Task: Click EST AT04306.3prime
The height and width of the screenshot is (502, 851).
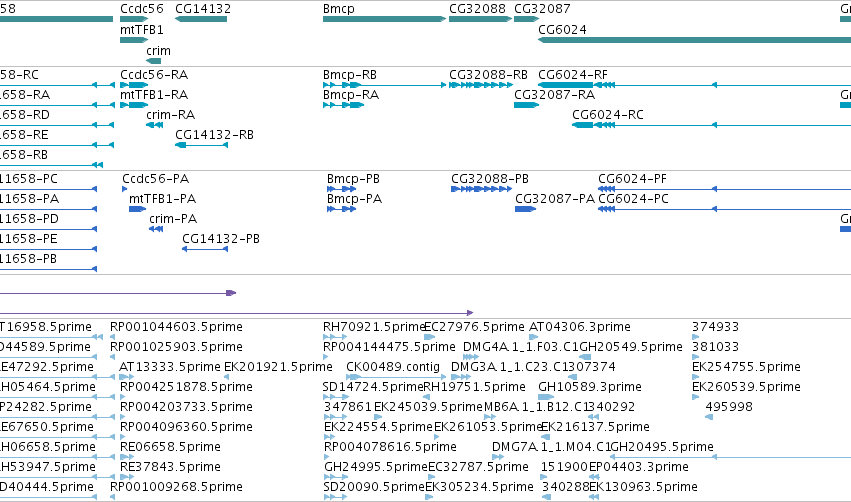Action: click(580, 327)
